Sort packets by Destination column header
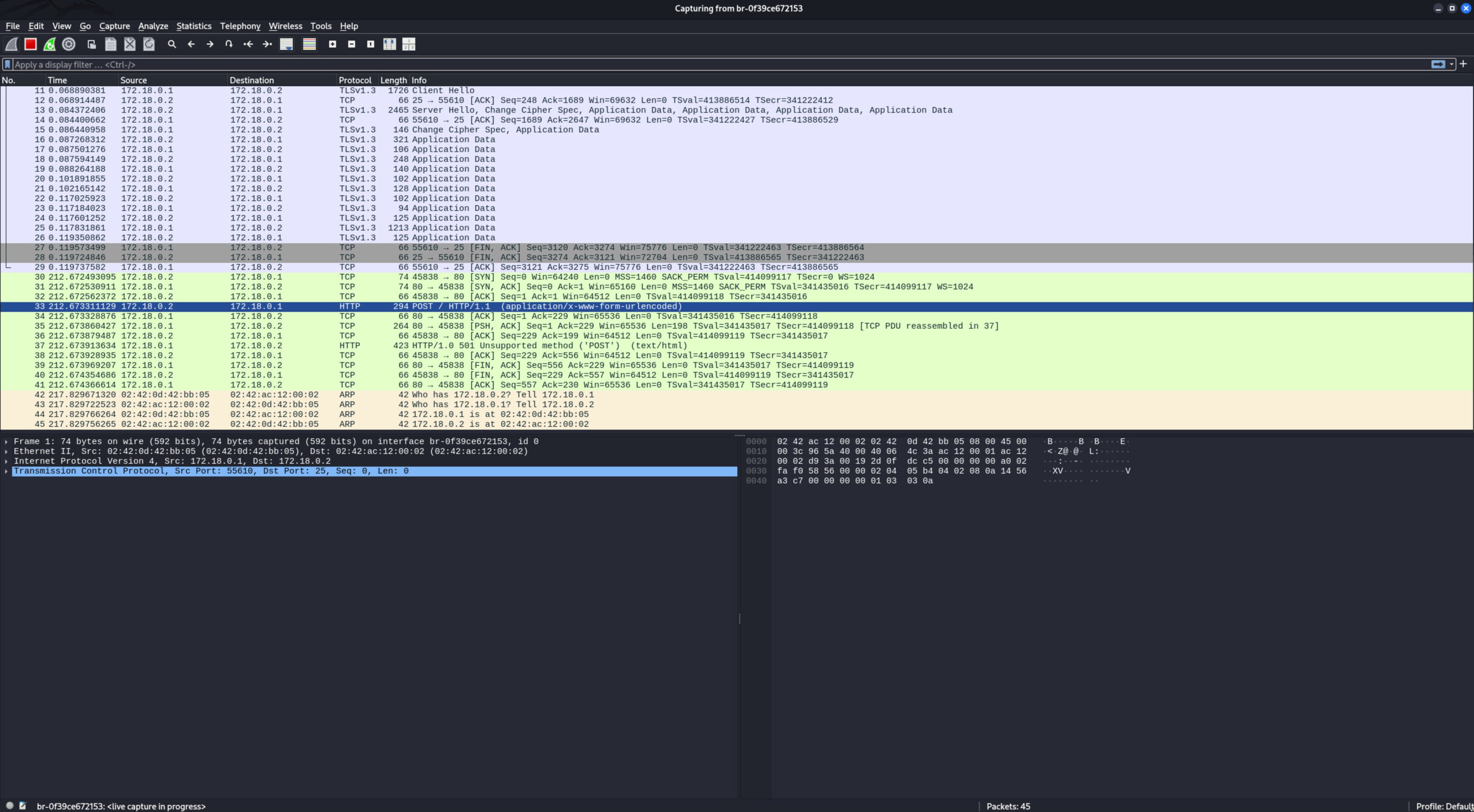The image size is (1474, 812). (283, 80)
